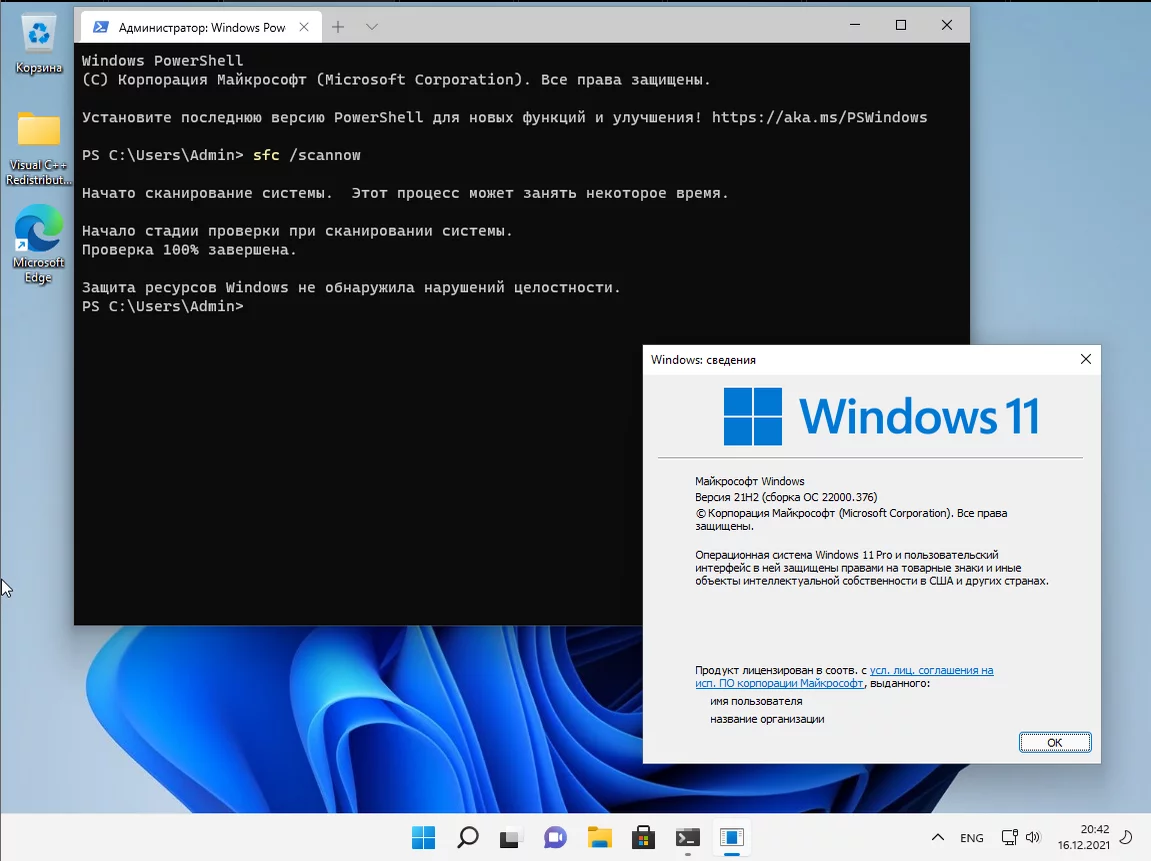The width and height of the screenshot is (1151, 861).
Task: Open the Chat (Teams) taskbar icon
Action: pyautogui.click(x=555, y=837)
